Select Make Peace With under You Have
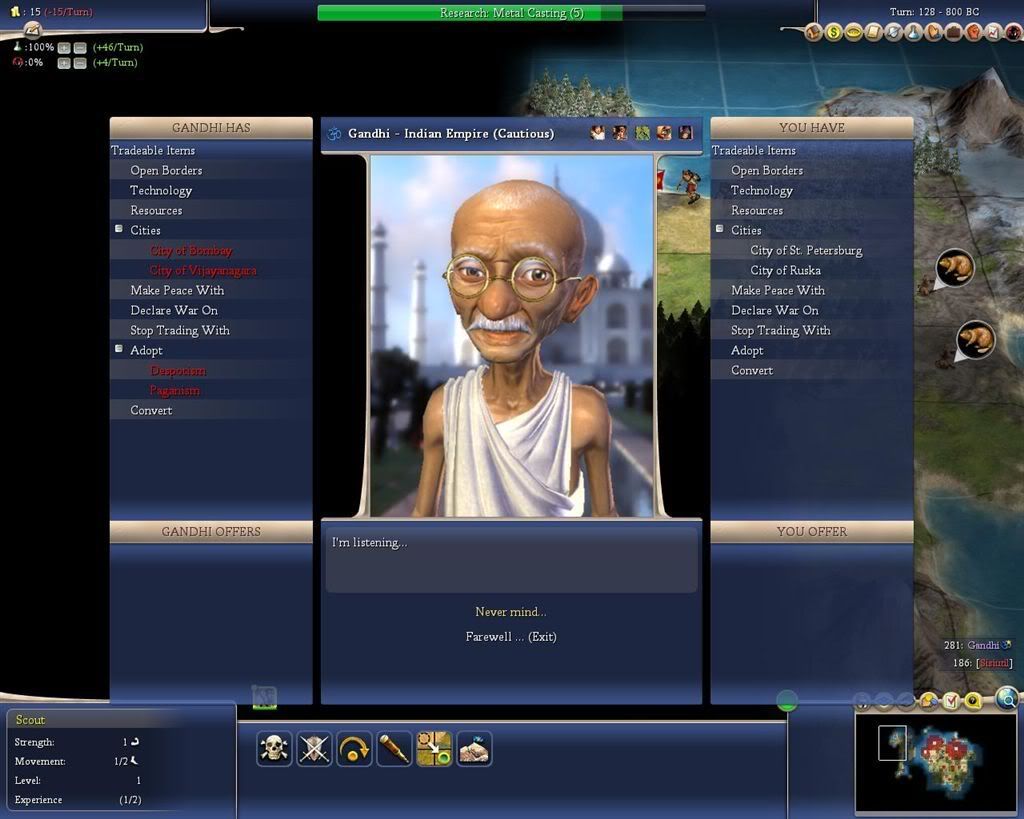The image size is (1024, 819). tap(778, 291)
